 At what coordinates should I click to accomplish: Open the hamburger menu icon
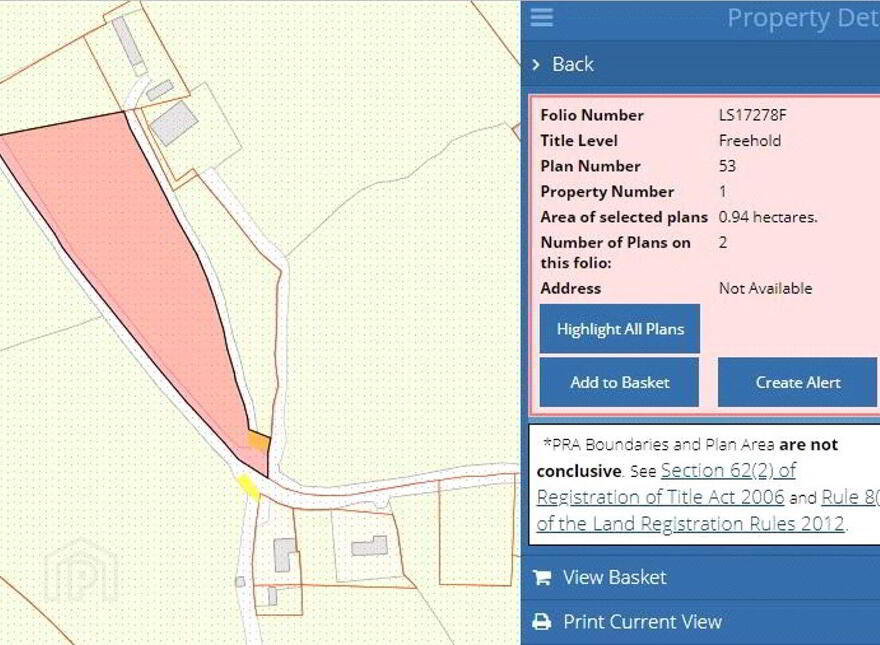[x=542, y=17]
